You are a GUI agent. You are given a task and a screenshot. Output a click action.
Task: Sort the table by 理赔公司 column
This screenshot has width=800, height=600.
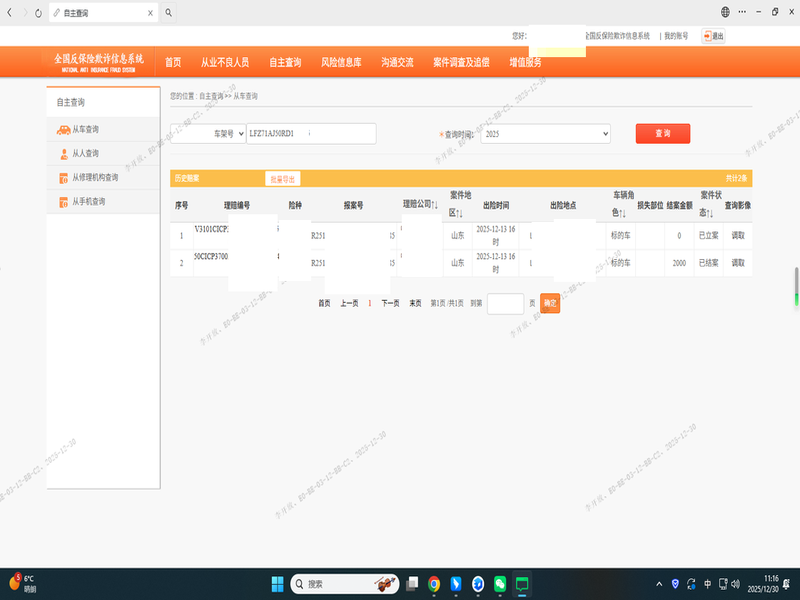click(420, 204)
